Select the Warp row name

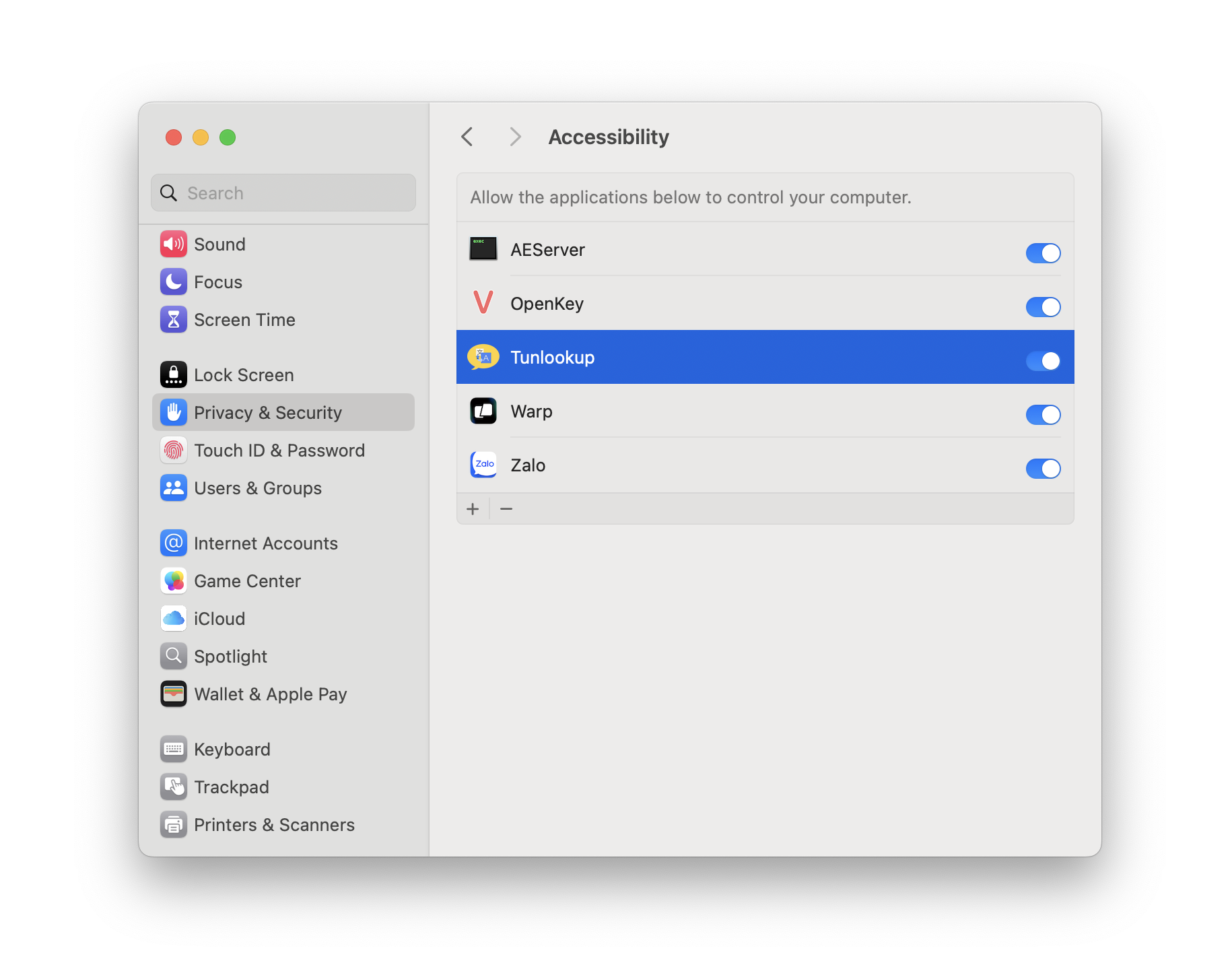(531, 411)
